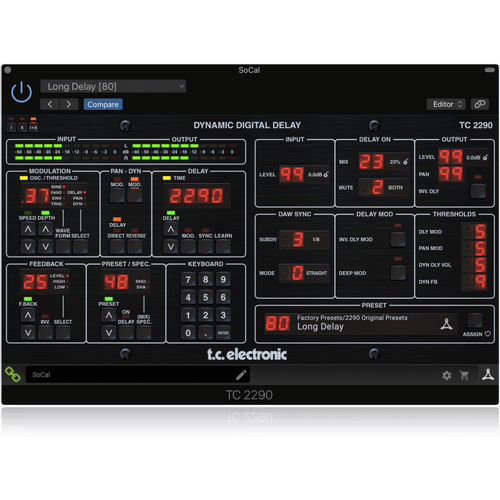
Task: Toggle the DIRECT button
Action: [117, 246]
